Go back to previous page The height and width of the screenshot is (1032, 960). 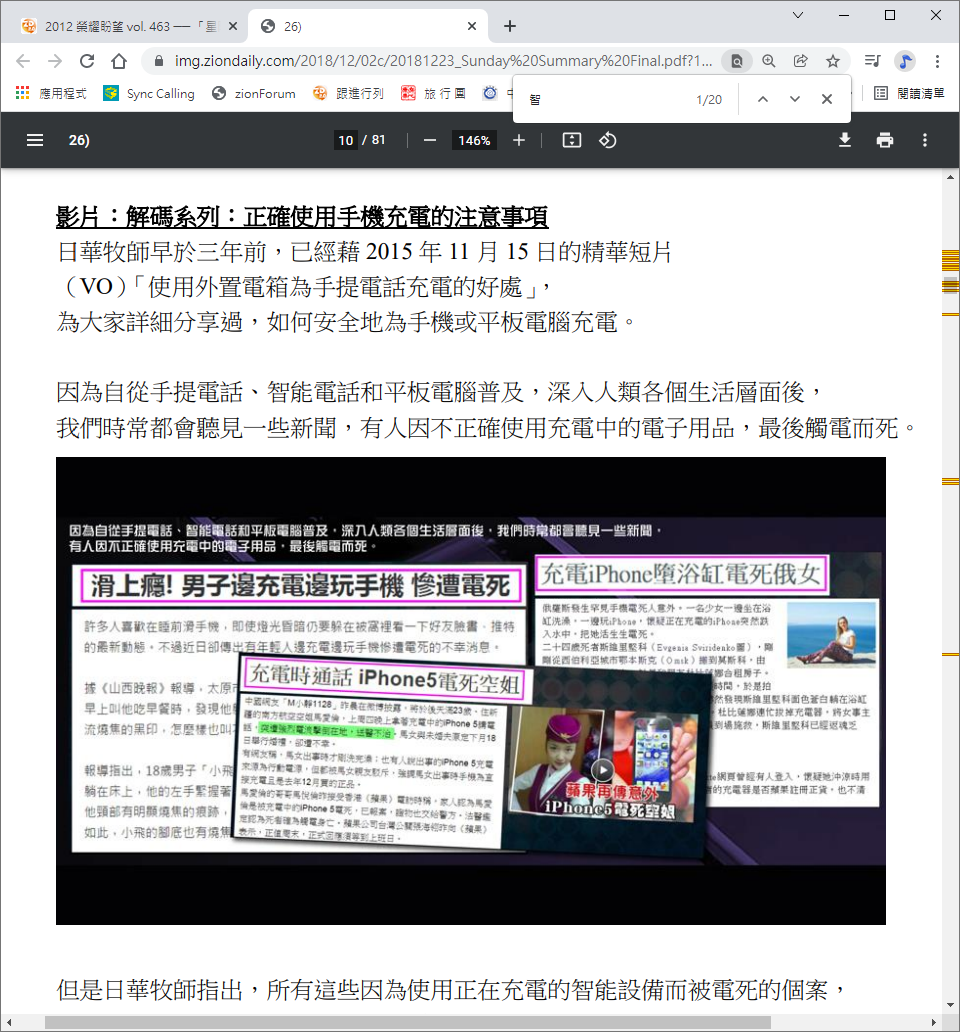tap(23, 61)
